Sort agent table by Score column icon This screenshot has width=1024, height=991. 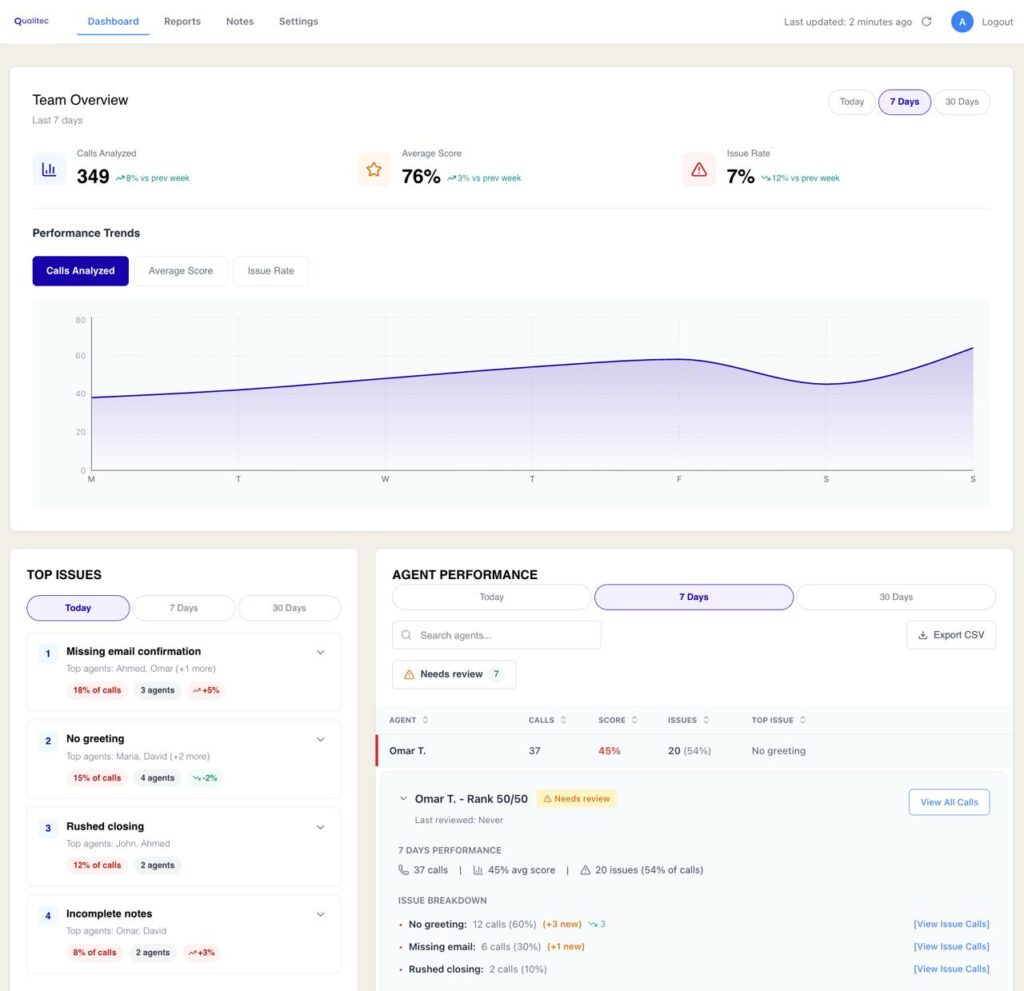(x=634, y=720)
